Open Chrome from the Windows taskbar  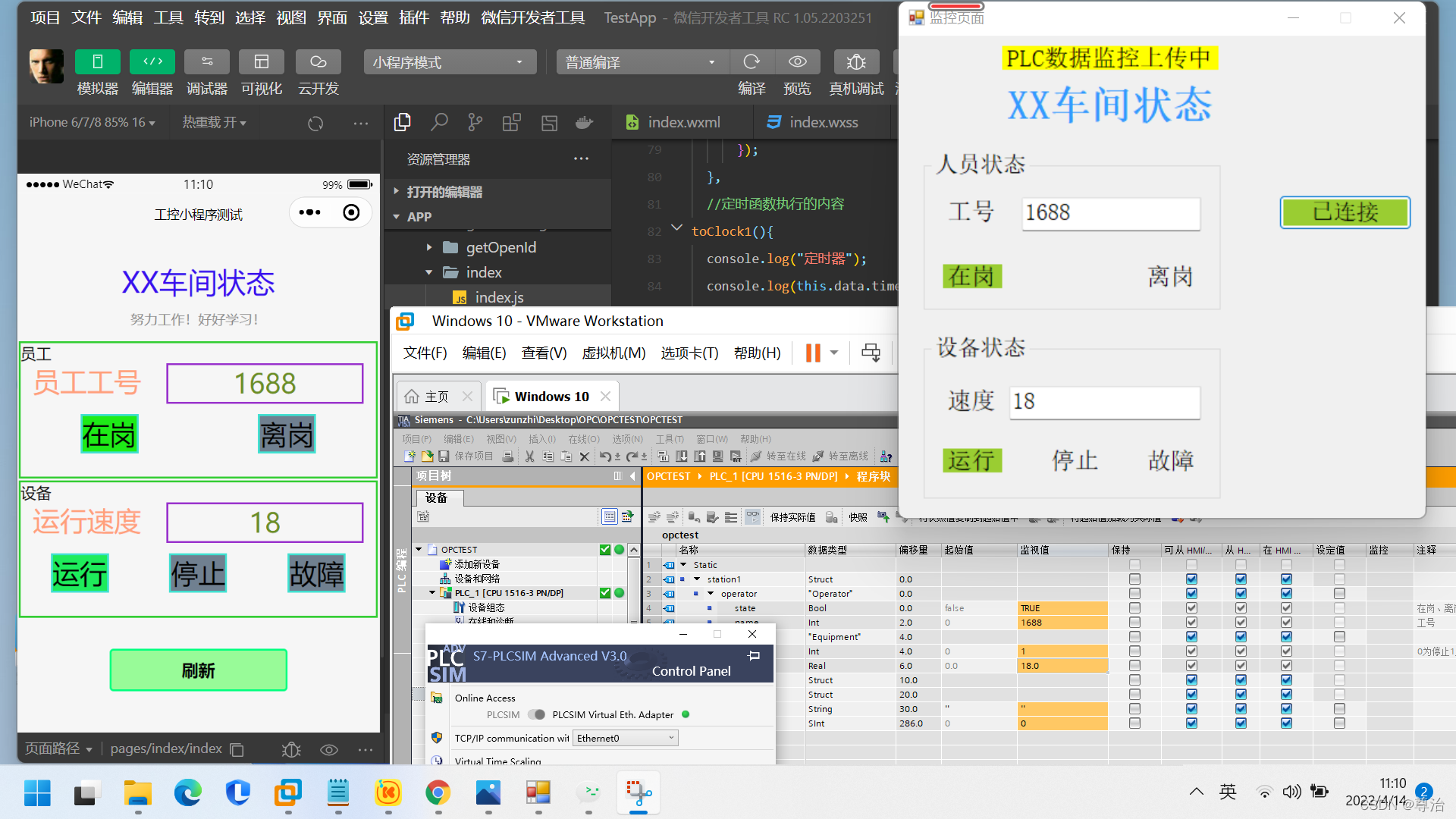tap(438, 793)
